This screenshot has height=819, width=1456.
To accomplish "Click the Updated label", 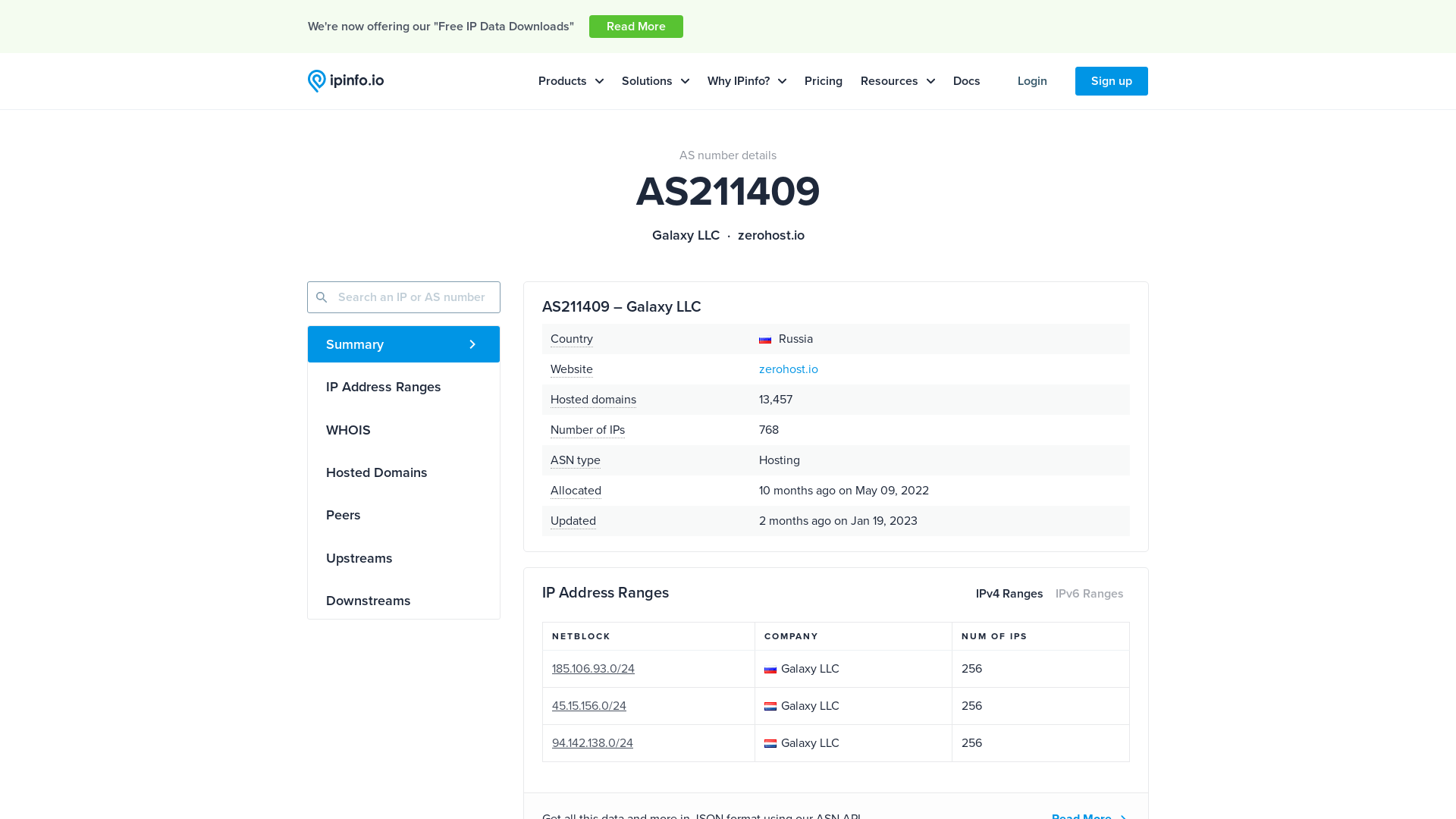I will (573, 521).
